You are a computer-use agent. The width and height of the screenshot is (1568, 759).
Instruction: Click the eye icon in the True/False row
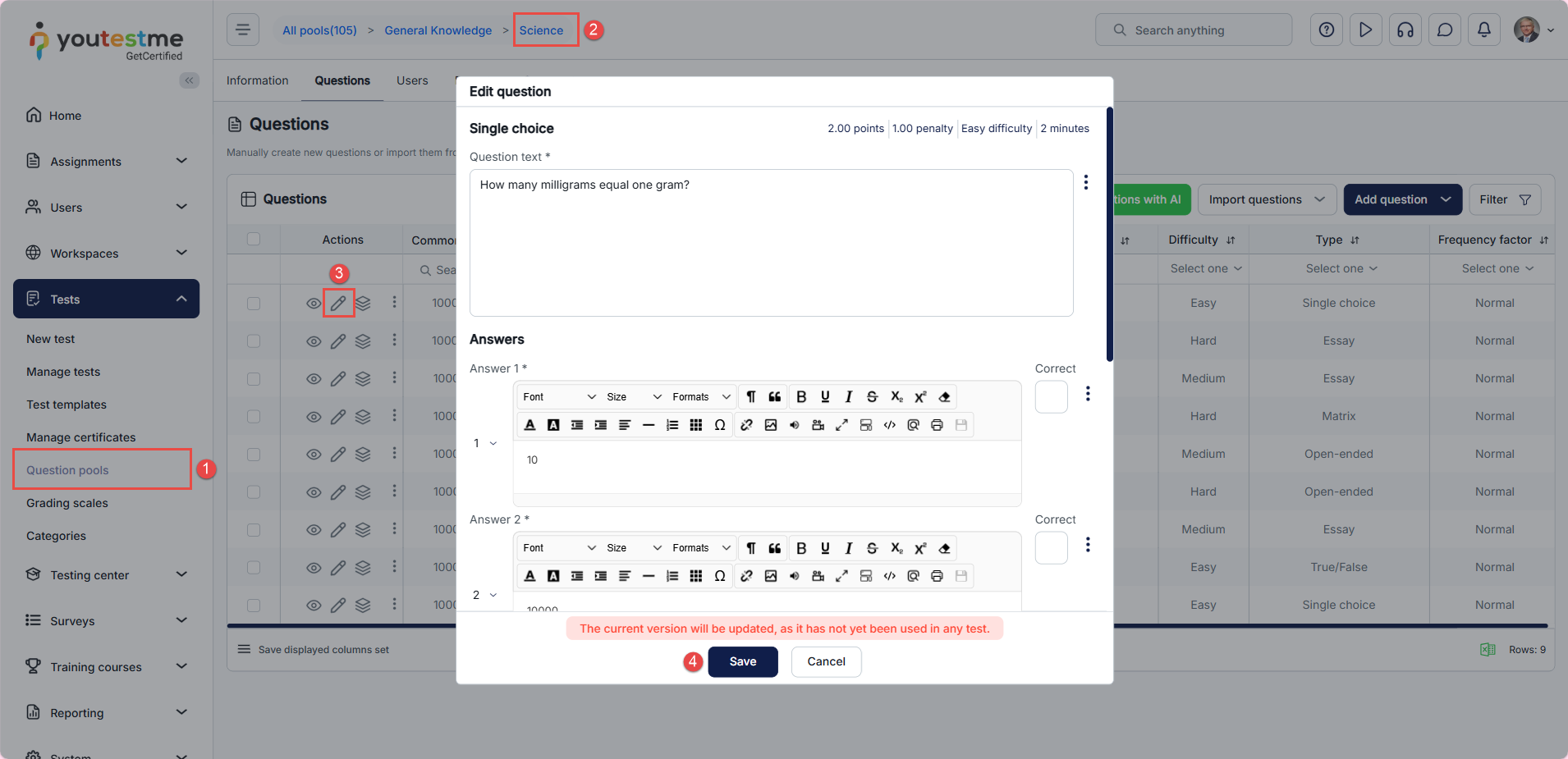(314, 568)
